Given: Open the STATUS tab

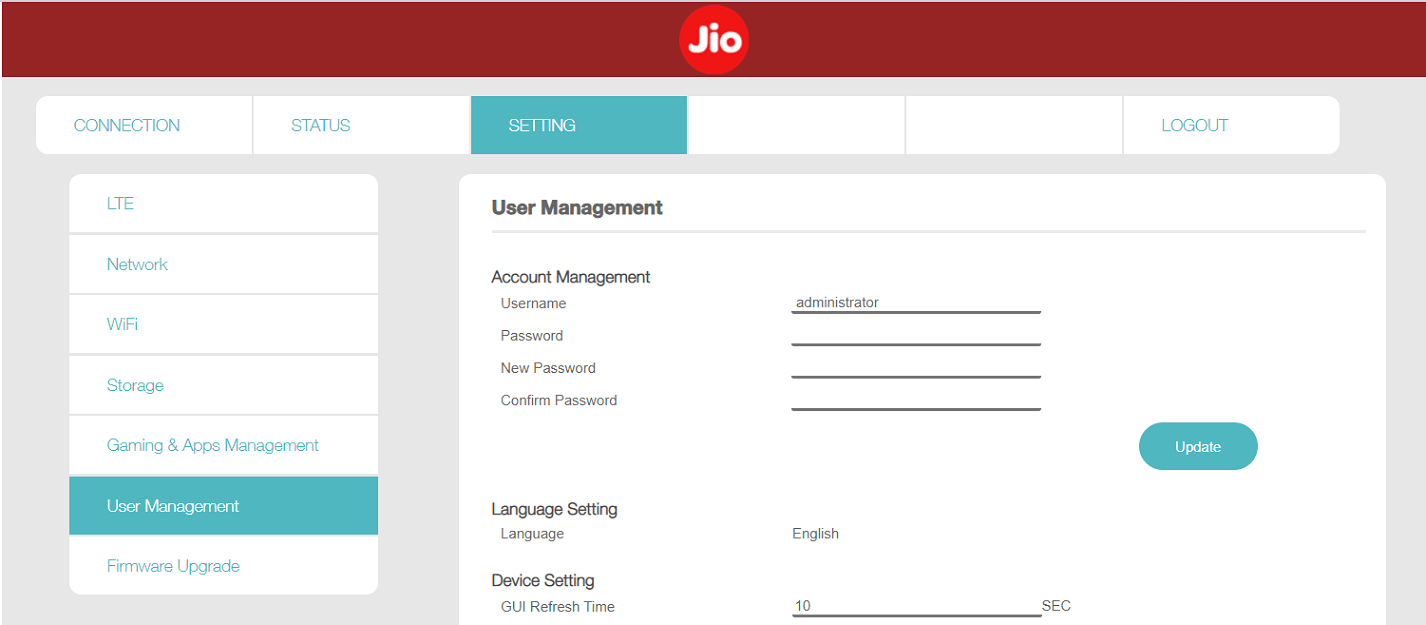Looking at the screenshot, I should click(x=320, y=124).
